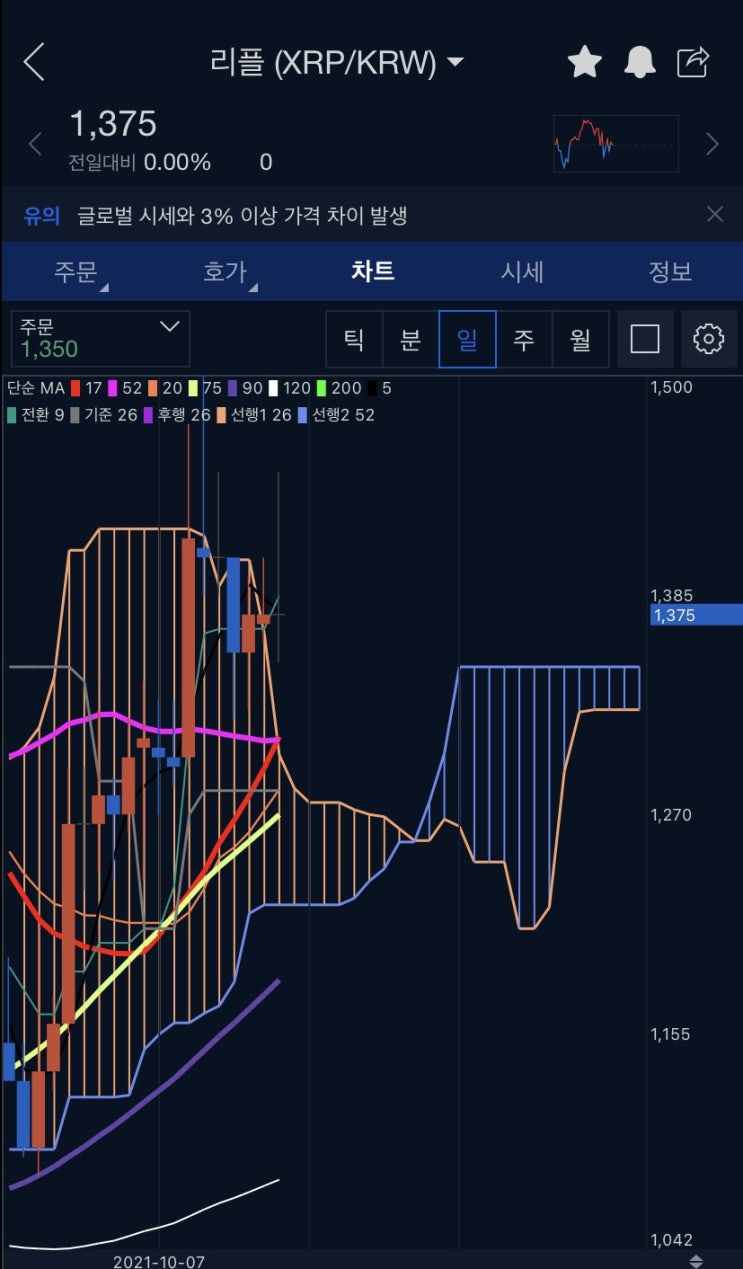The width and height of the screenshot is (743, 1269).
Task: Tap the 유의 warning label
Action: coord(43,214)
